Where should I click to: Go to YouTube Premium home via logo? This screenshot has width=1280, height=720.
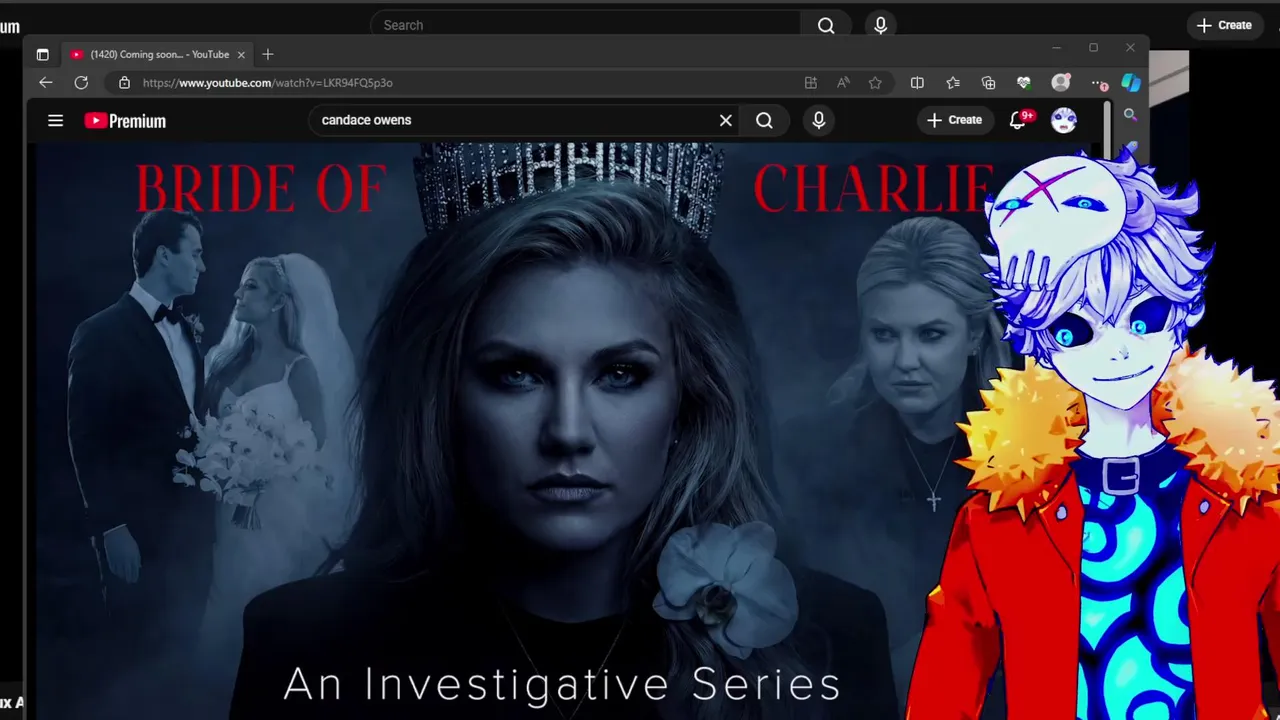[125, 121]
